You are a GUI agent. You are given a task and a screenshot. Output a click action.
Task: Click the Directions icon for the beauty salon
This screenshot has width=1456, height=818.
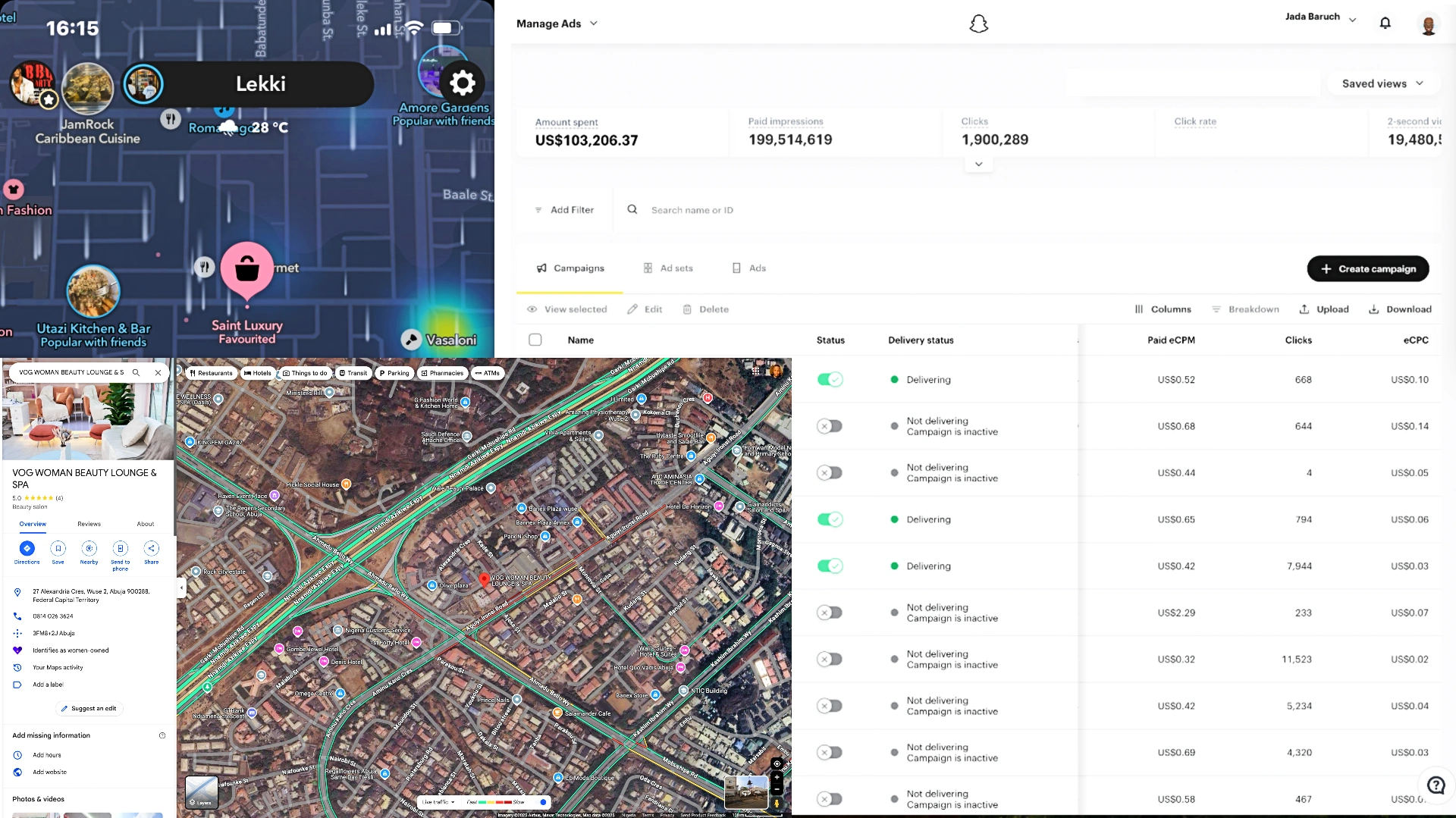coord(27,549)
